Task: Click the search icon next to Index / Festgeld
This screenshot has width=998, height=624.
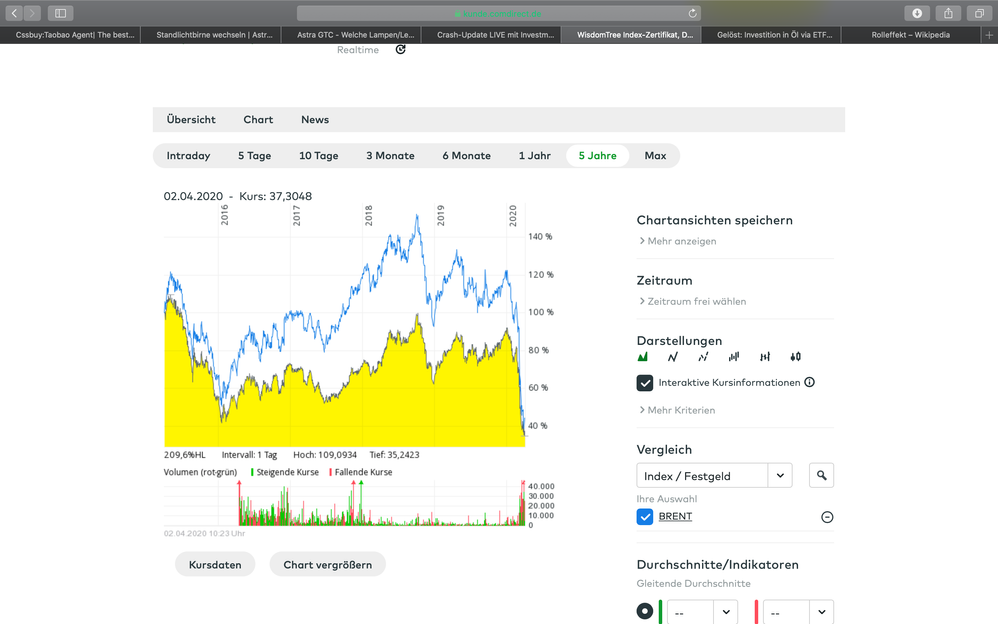Action: tap(821, 476)
